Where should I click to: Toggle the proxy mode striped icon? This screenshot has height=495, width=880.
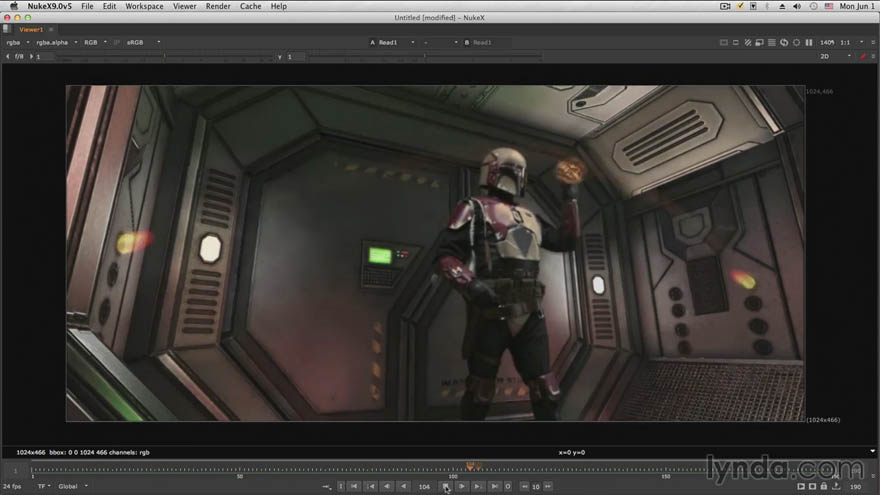click(748, 42)
